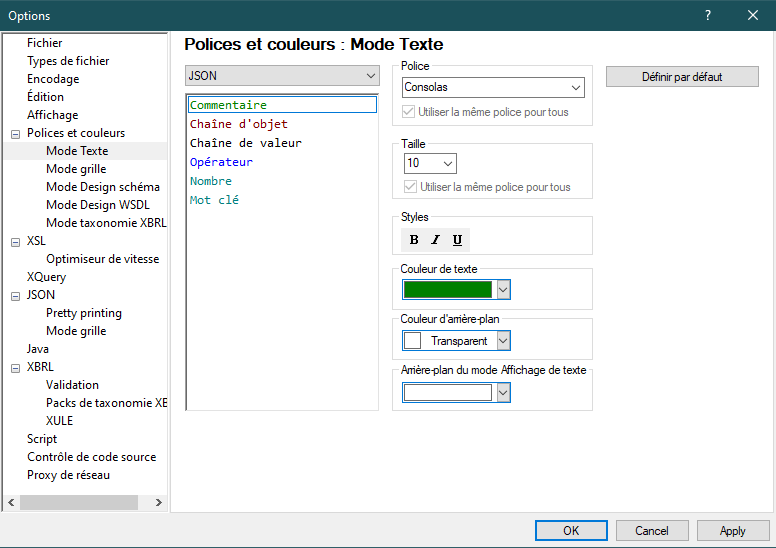776x548 pixels.
Task: Open the font size dropdown
Action: [x=430, y=163]
